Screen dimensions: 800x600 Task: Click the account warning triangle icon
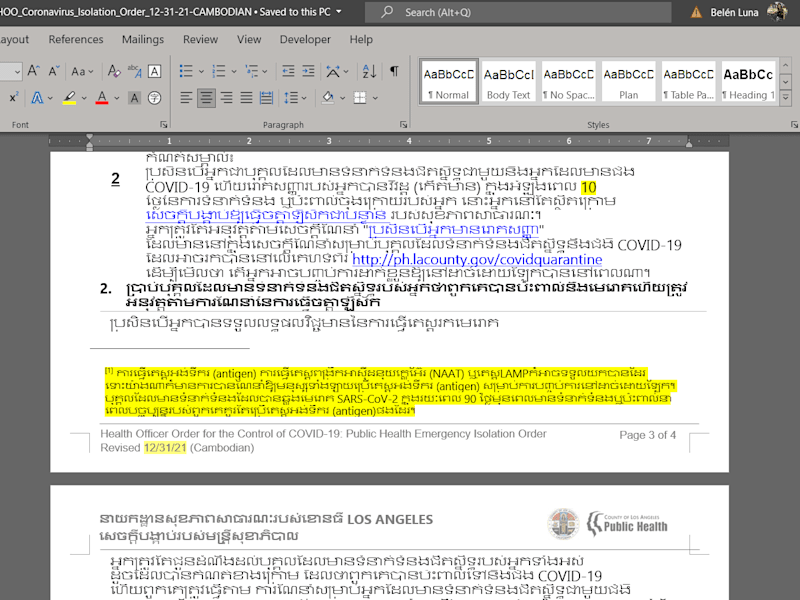pyautogui.click(x=696, y=12)
